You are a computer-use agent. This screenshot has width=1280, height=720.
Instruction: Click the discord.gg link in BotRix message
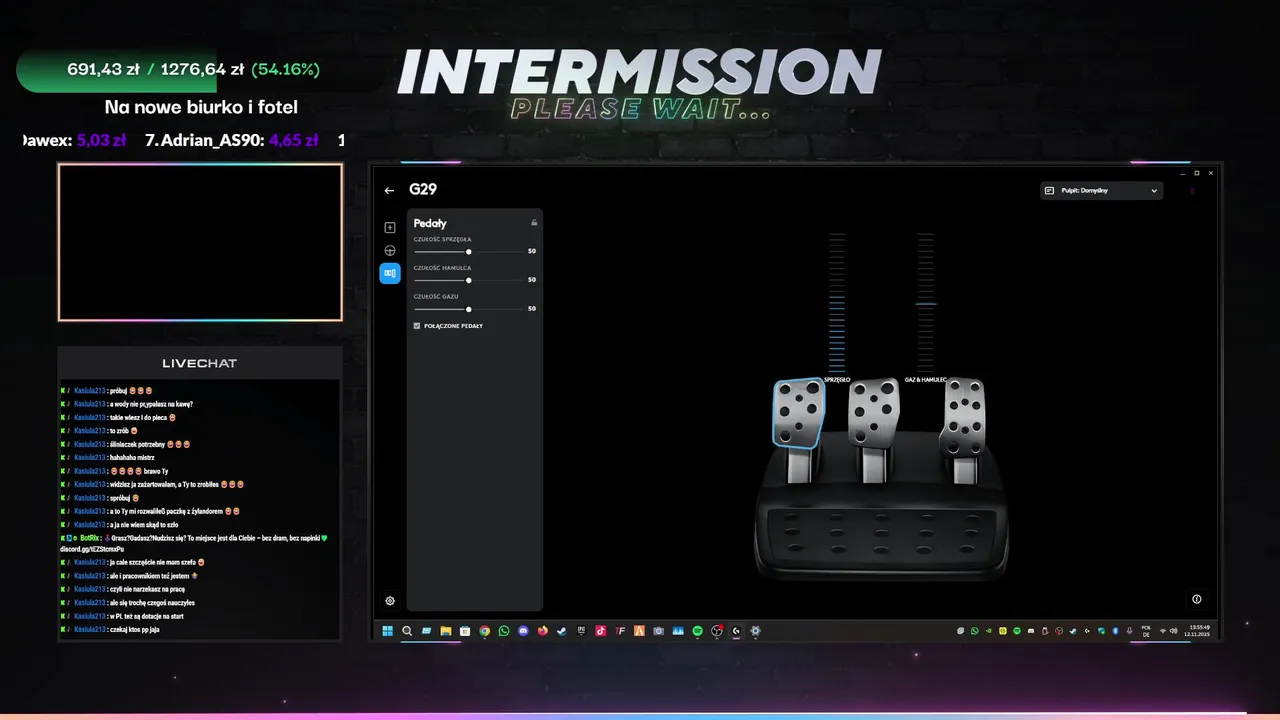(92, 549)
